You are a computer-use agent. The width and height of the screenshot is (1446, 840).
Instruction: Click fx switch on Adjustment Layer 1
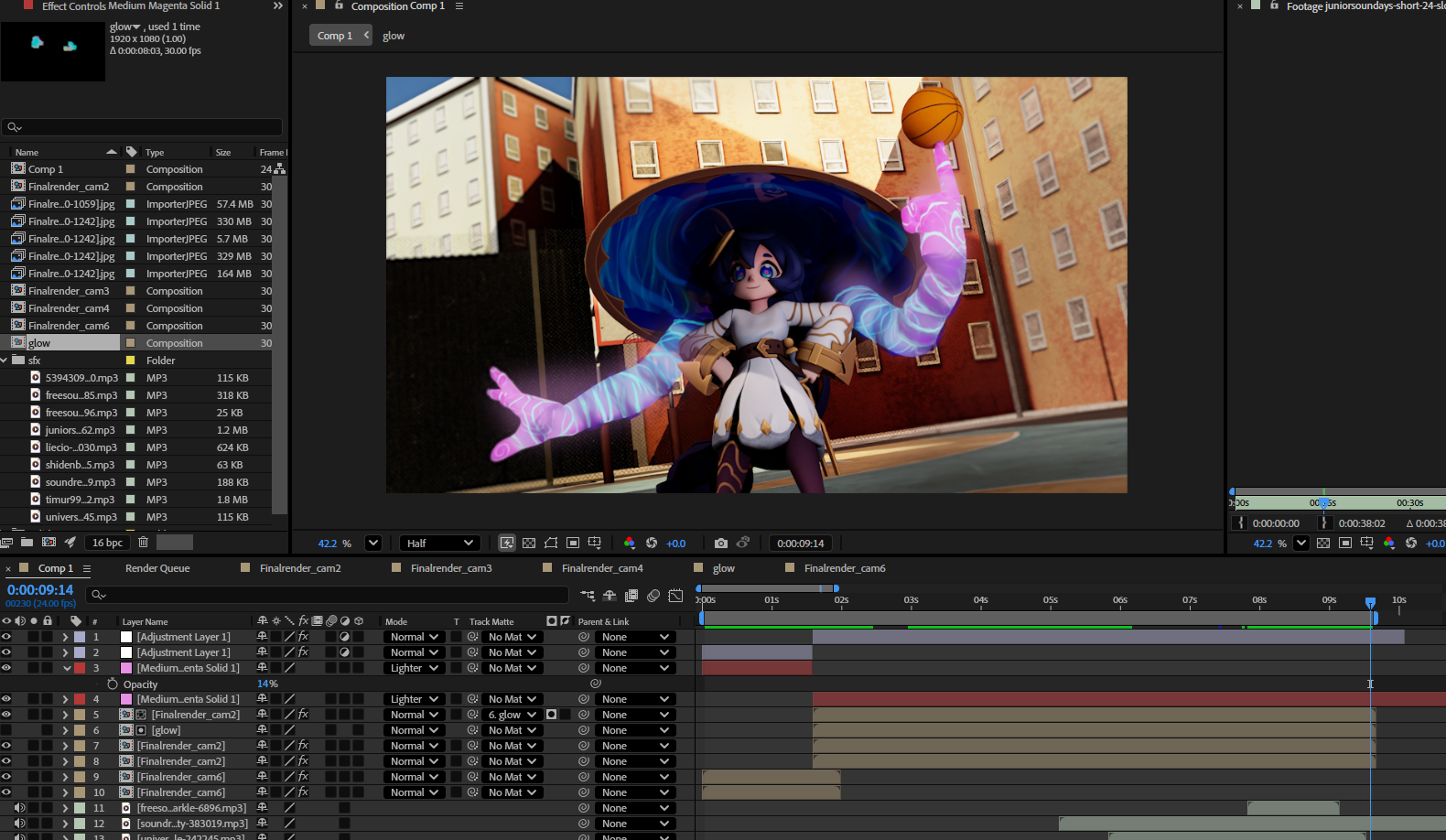[x=304, y=637]
